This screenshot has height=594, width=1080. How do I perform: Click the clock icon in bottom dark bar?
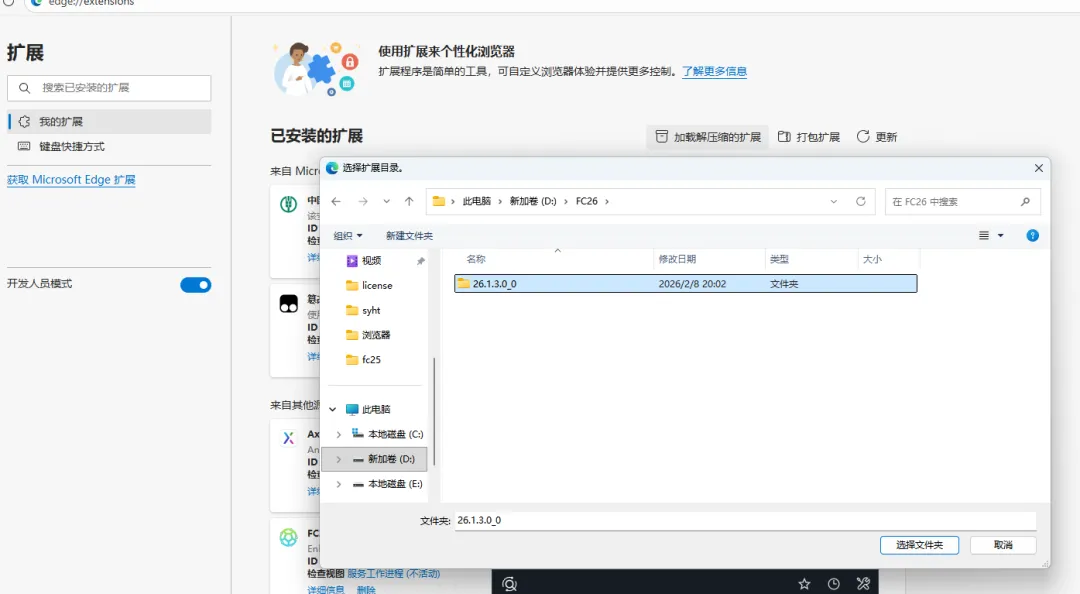833,584
